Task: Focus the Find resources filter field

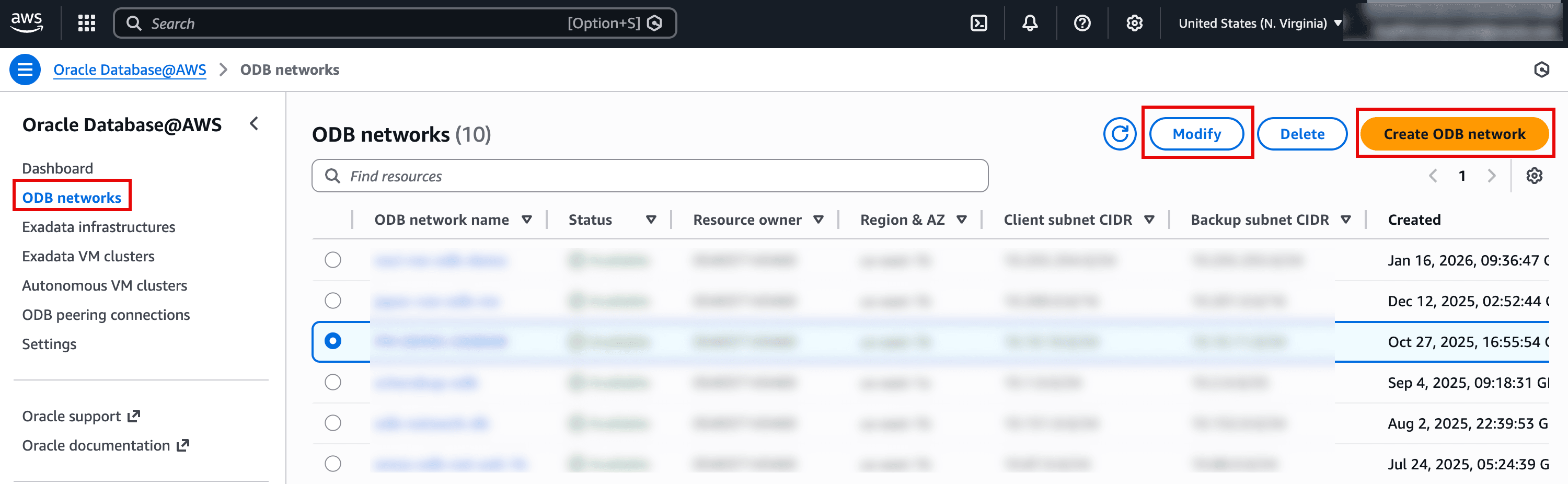Action: tap(650, 176)
